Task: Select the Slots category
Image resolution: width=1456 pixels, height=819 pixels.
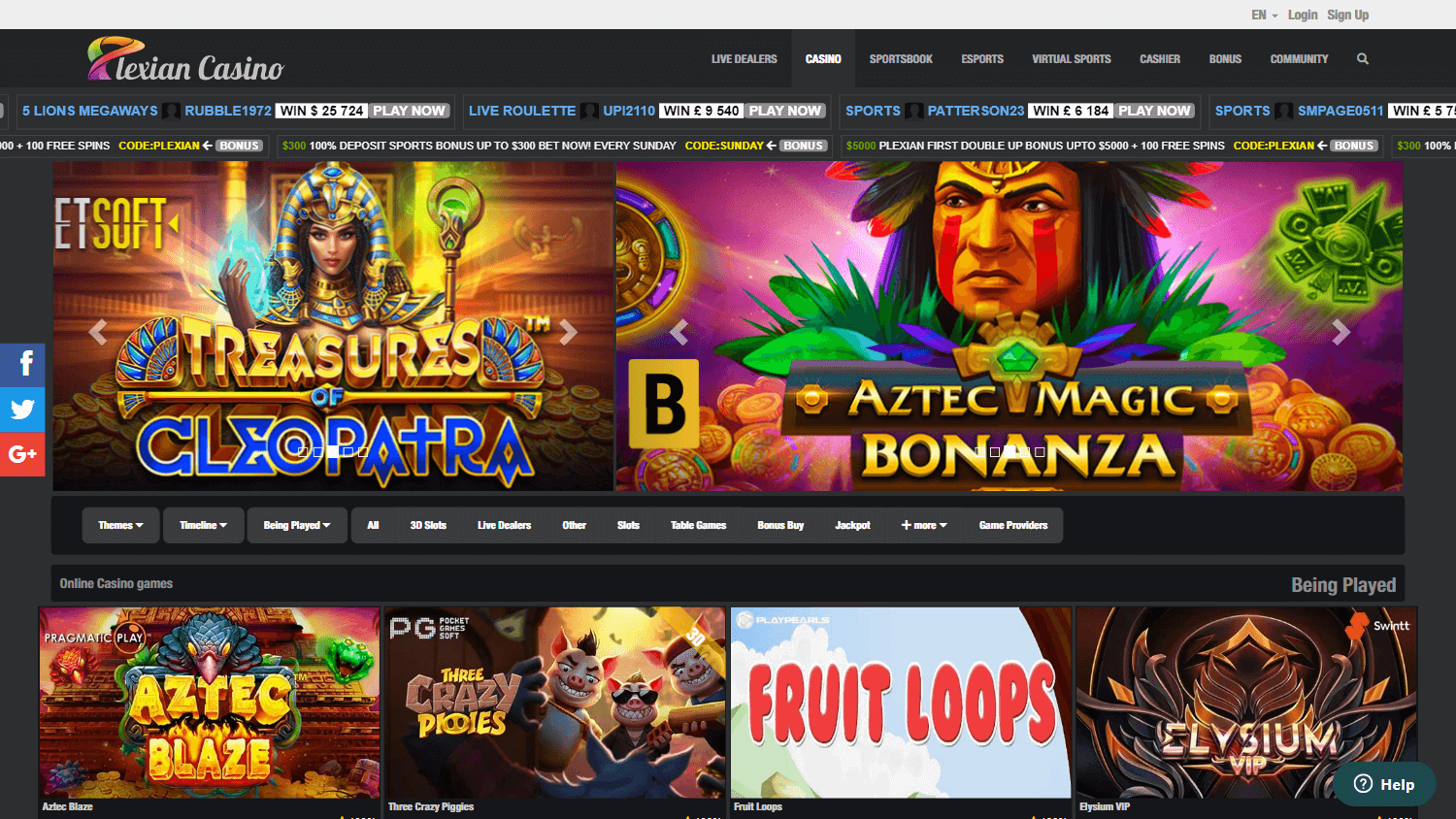Action: coord(628,525)
